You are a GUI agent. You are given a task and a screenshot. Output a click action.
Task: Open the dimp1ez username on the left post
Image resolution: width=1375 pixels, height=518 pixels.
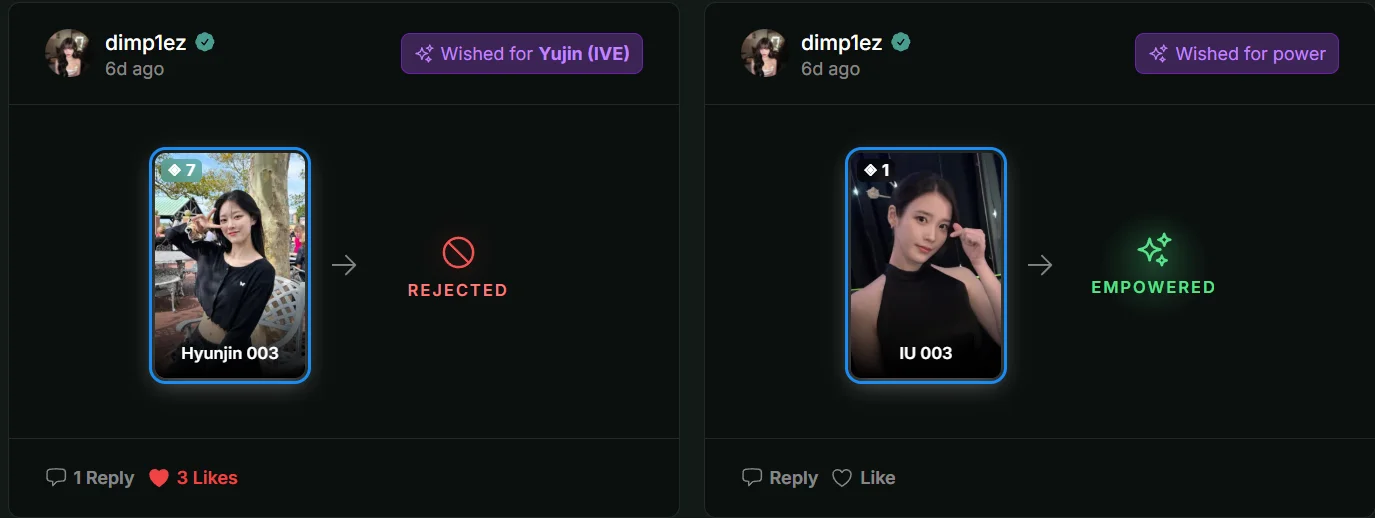[146, 42]
